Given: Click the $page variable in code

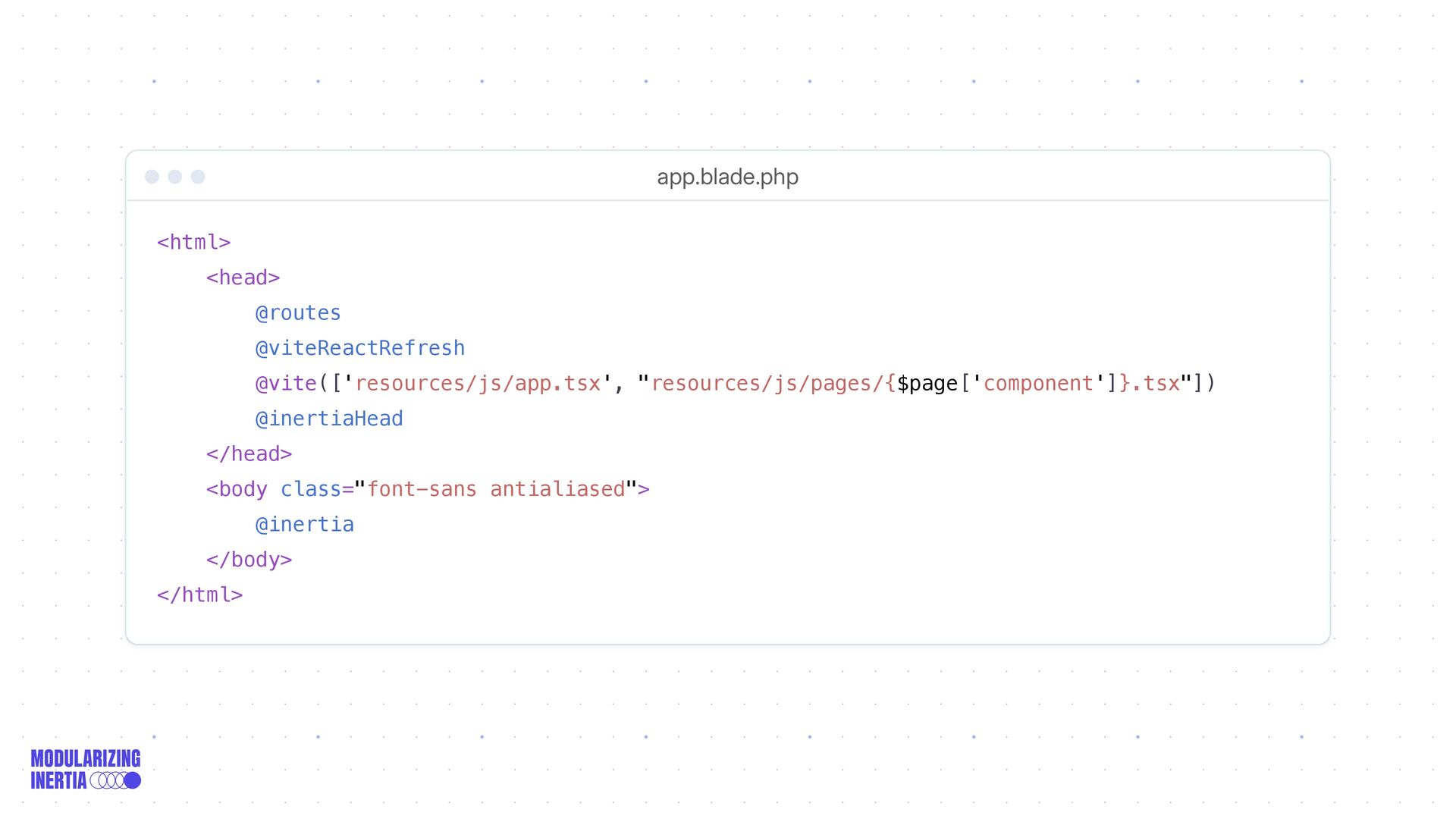Looking at the screenshot, I should pyautogui.click(x=927, y=384).
